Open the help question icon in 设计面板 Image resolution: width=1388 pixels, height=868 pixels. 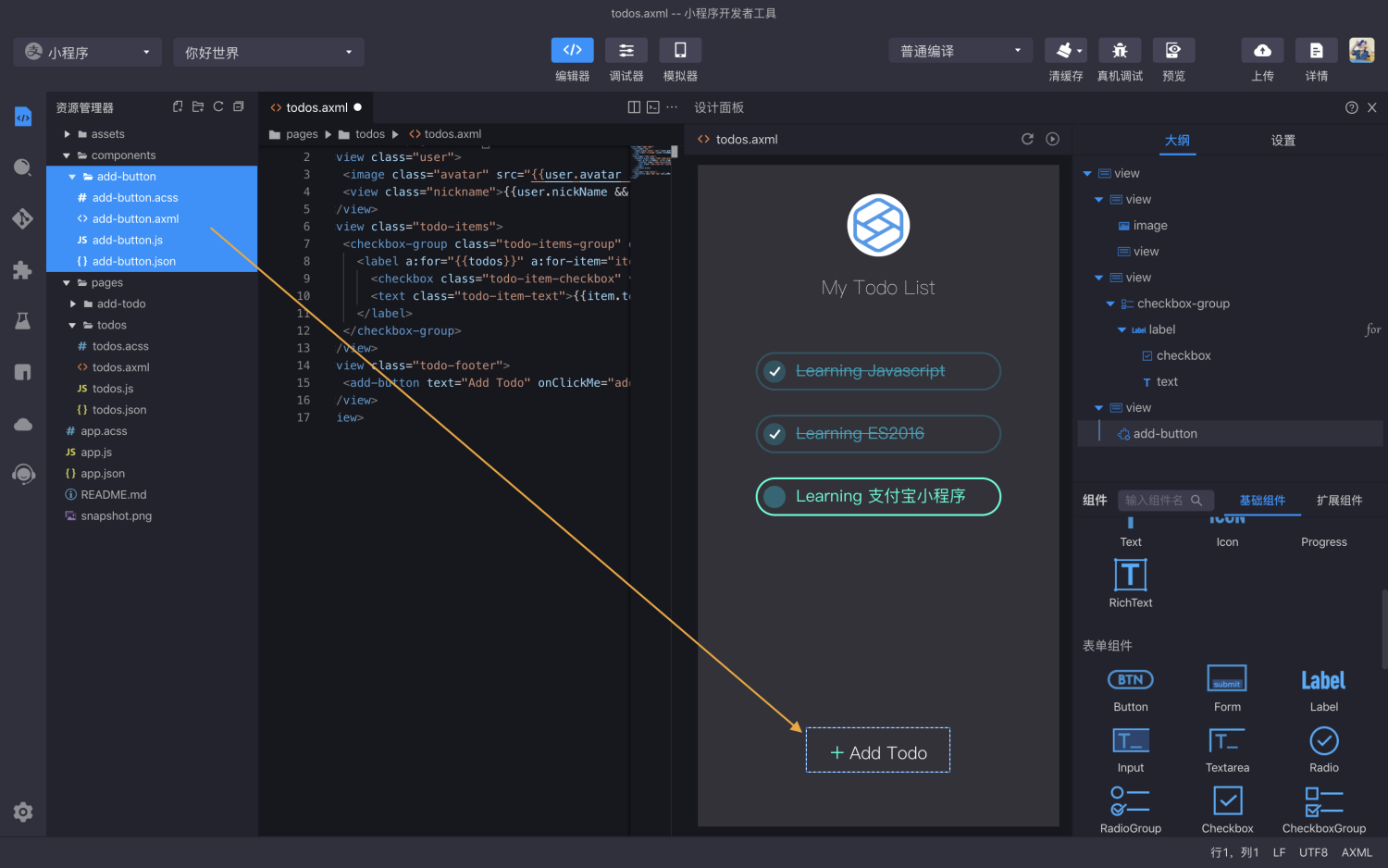tap(1351, 107)
